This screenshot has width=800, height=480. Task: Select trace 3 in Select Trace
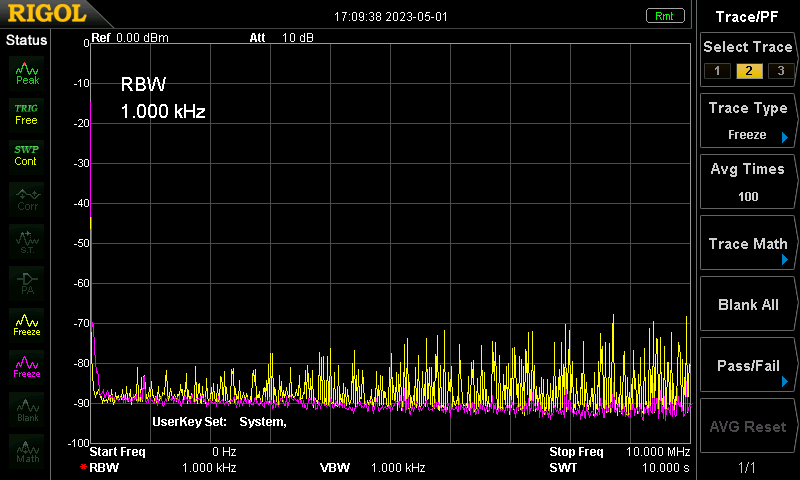(x=781, y=71)
